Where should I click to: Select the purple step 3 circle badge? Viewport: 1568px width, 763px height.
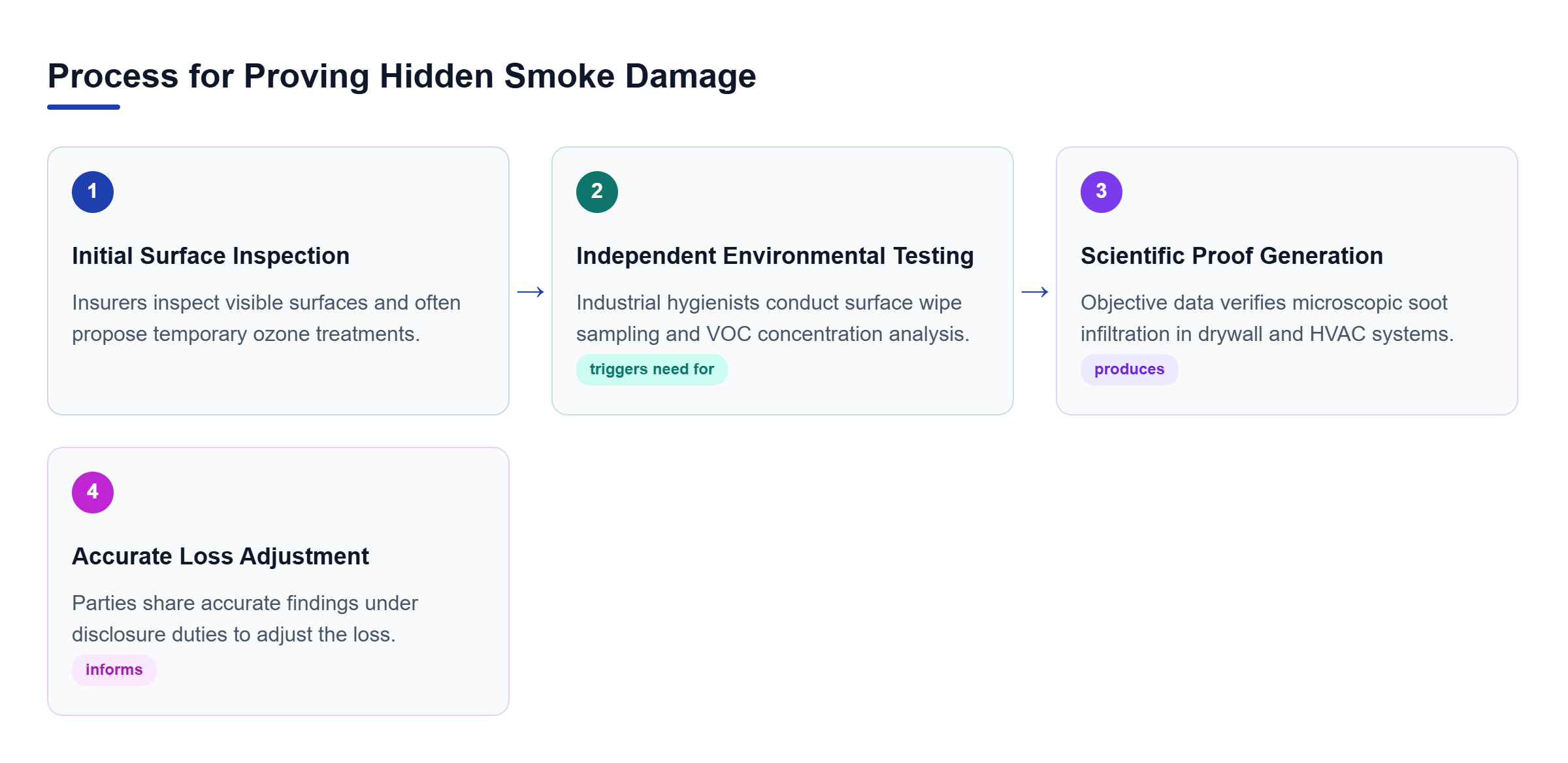pos(1102,192)
